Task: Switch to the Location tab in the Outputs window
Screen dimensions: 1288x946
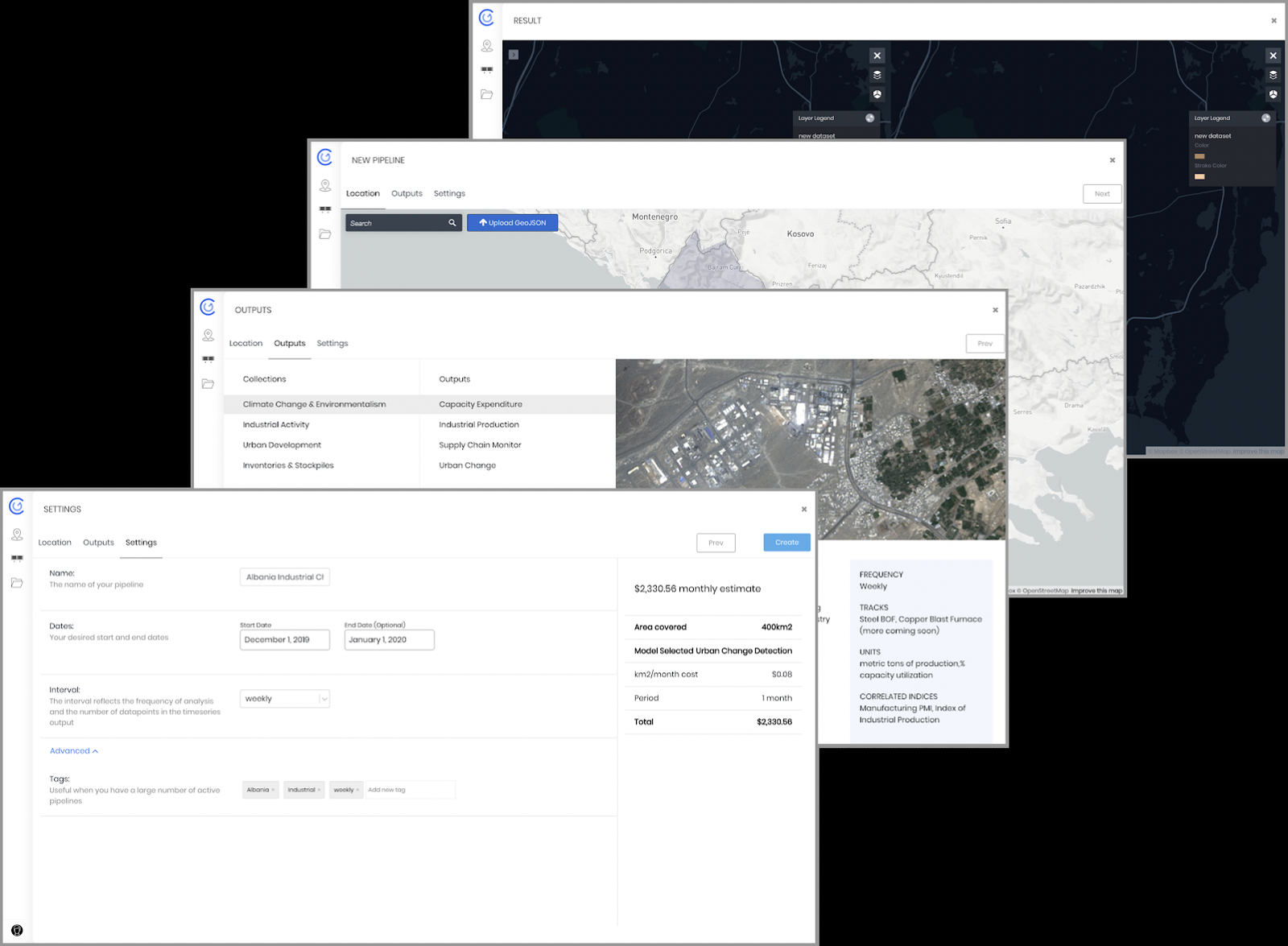Action: 246,344
